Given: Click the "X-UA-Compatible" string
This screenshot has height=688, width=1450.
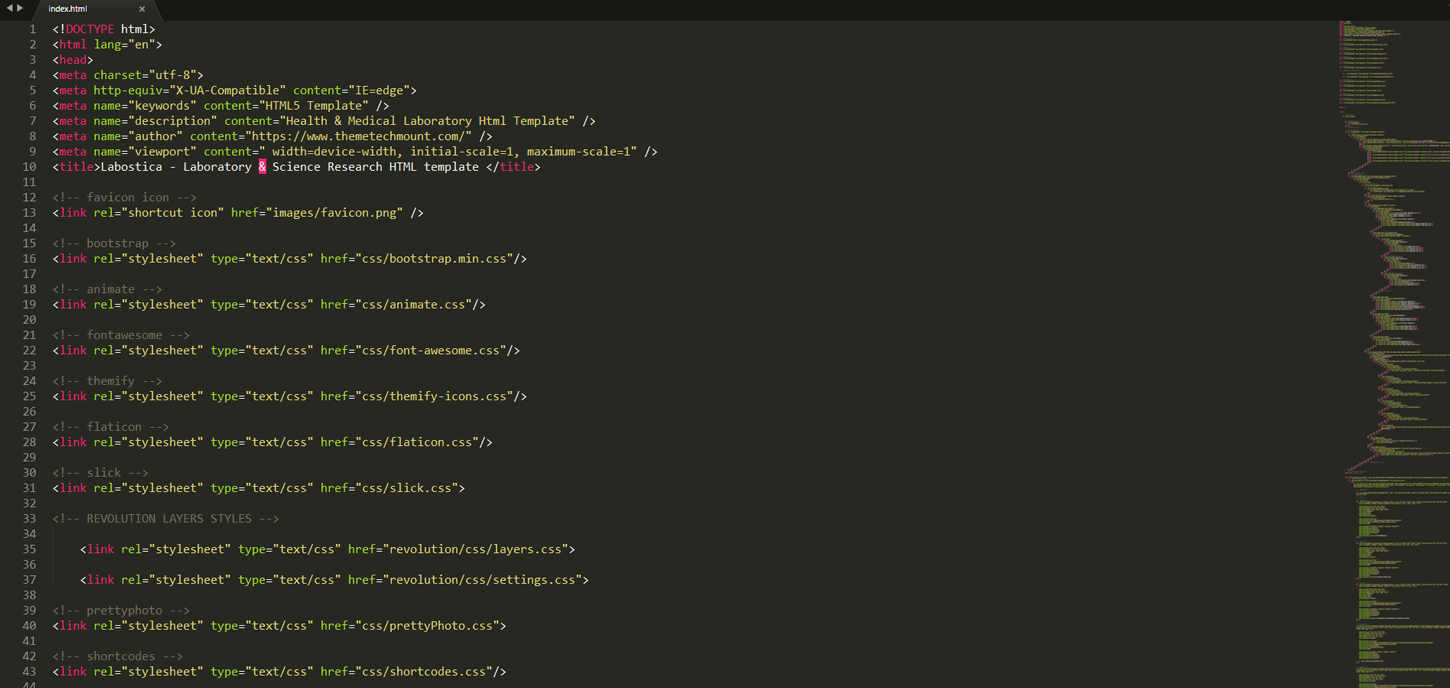Looking at the screenshot, I should (x=228, y=90).
